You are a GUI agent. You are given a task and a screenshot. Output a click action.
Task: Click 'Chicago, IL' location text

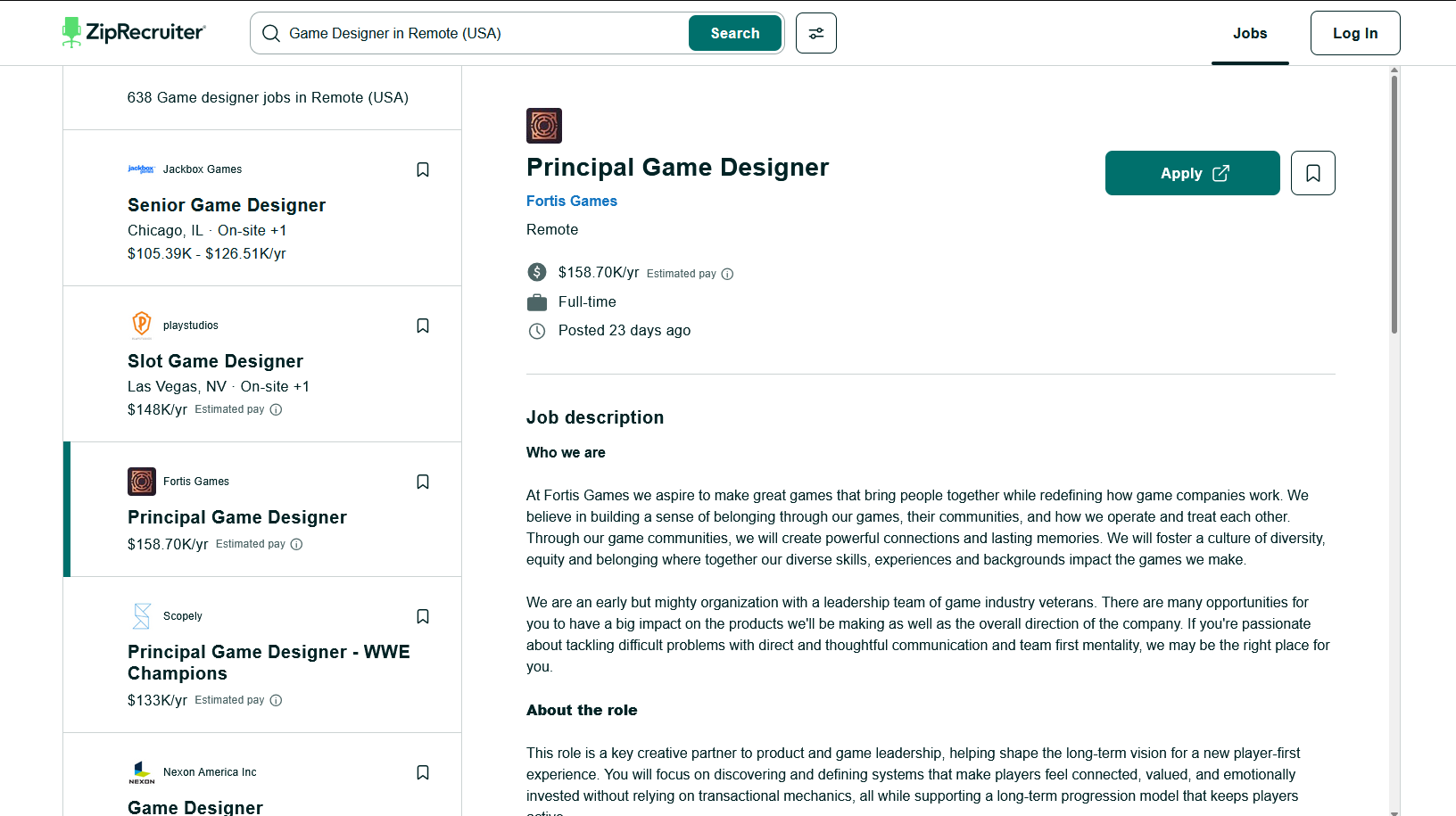pyautogui.click(x=165, y=230)
